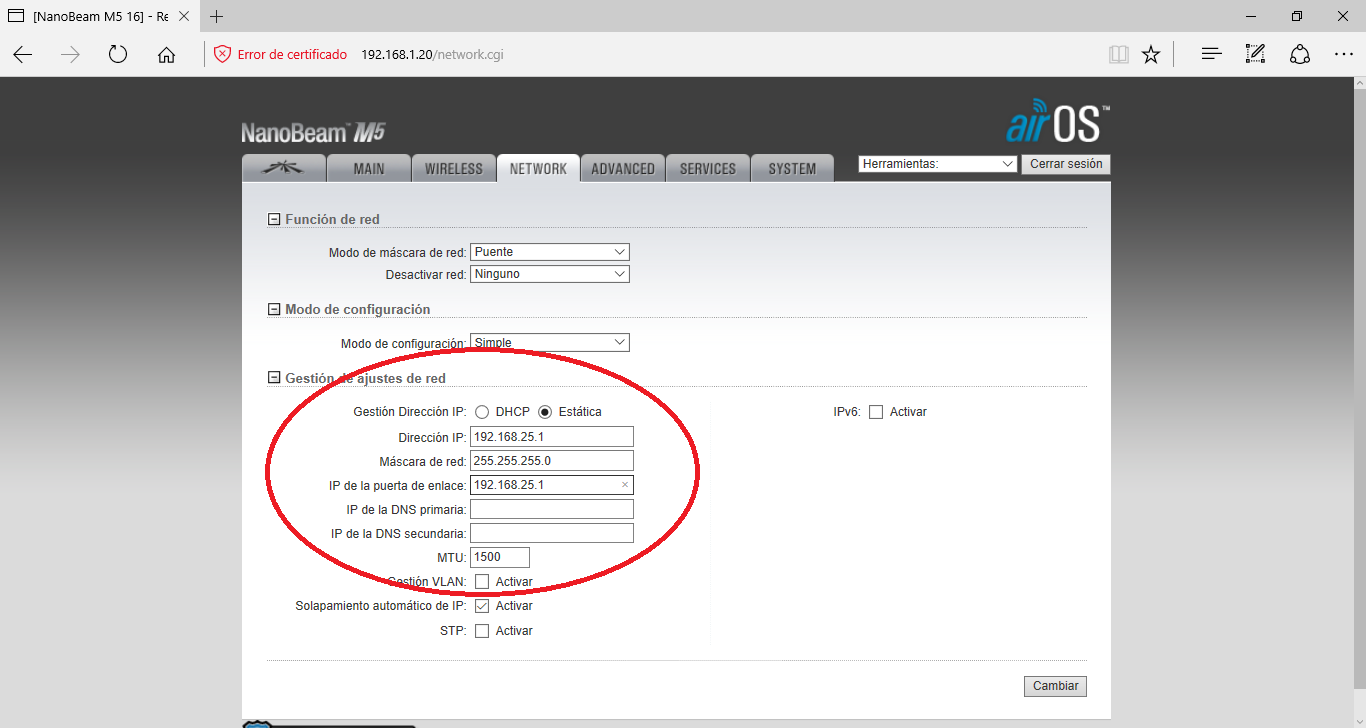
Task: Enable the IPv6 Activar checkbox
Action: 876,412
